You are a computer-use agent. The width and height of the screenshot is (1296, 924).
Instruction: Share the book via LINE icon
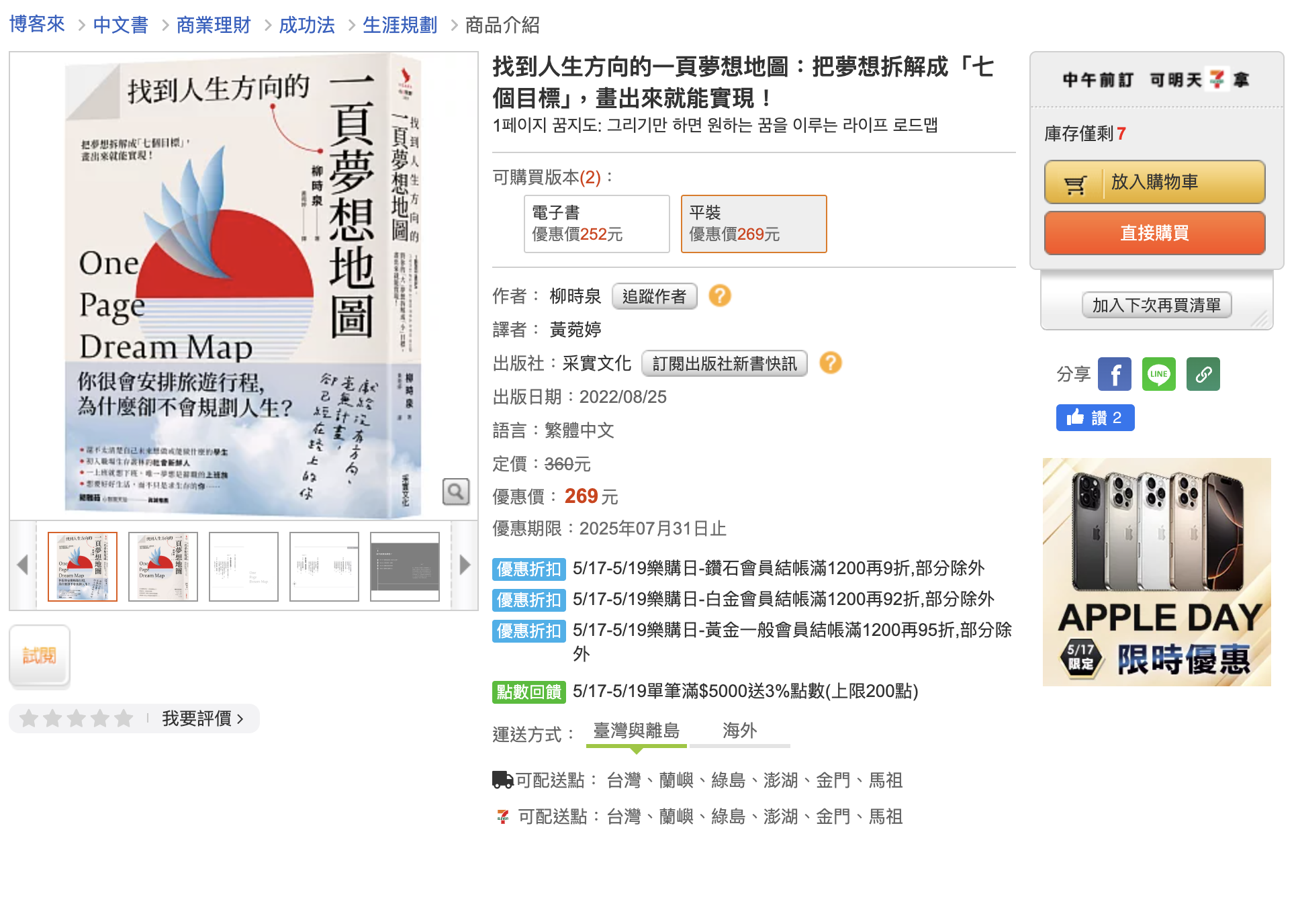tap(1158, 374)
